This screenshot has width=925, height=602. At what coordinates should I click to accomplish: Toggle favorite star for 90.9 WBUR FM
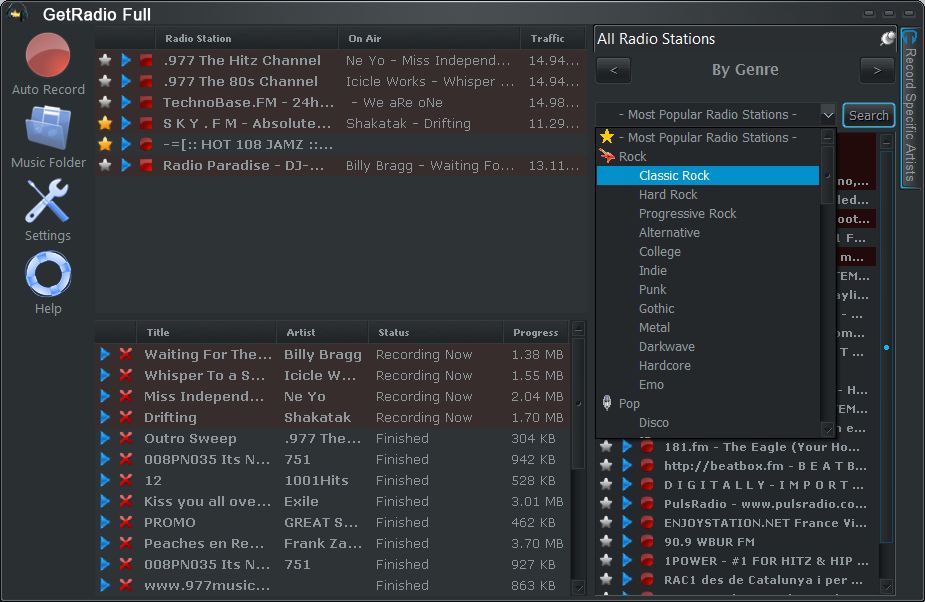[x=606, y=542]
